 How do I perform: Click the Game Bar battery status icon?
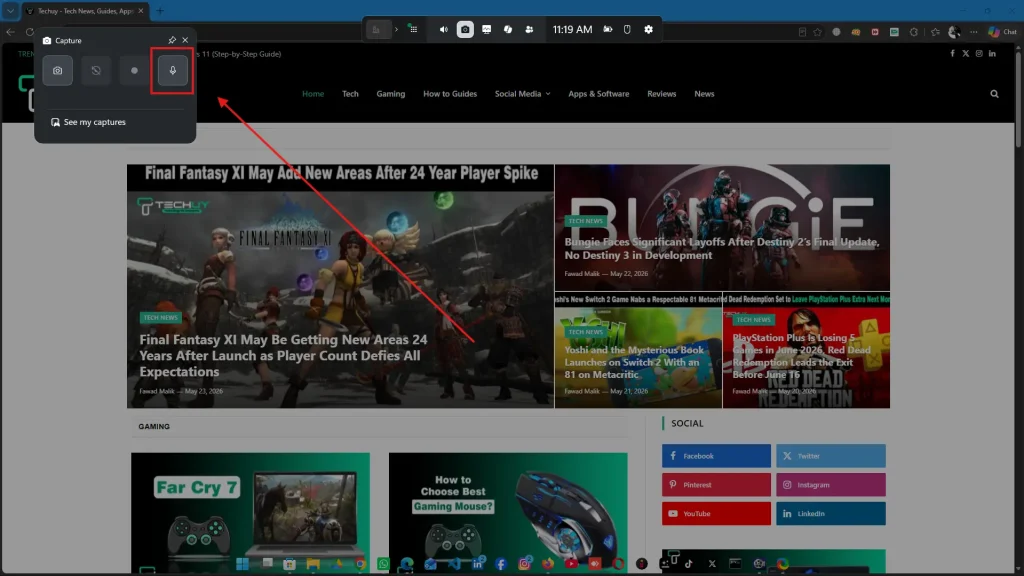(x=607, y=29)
